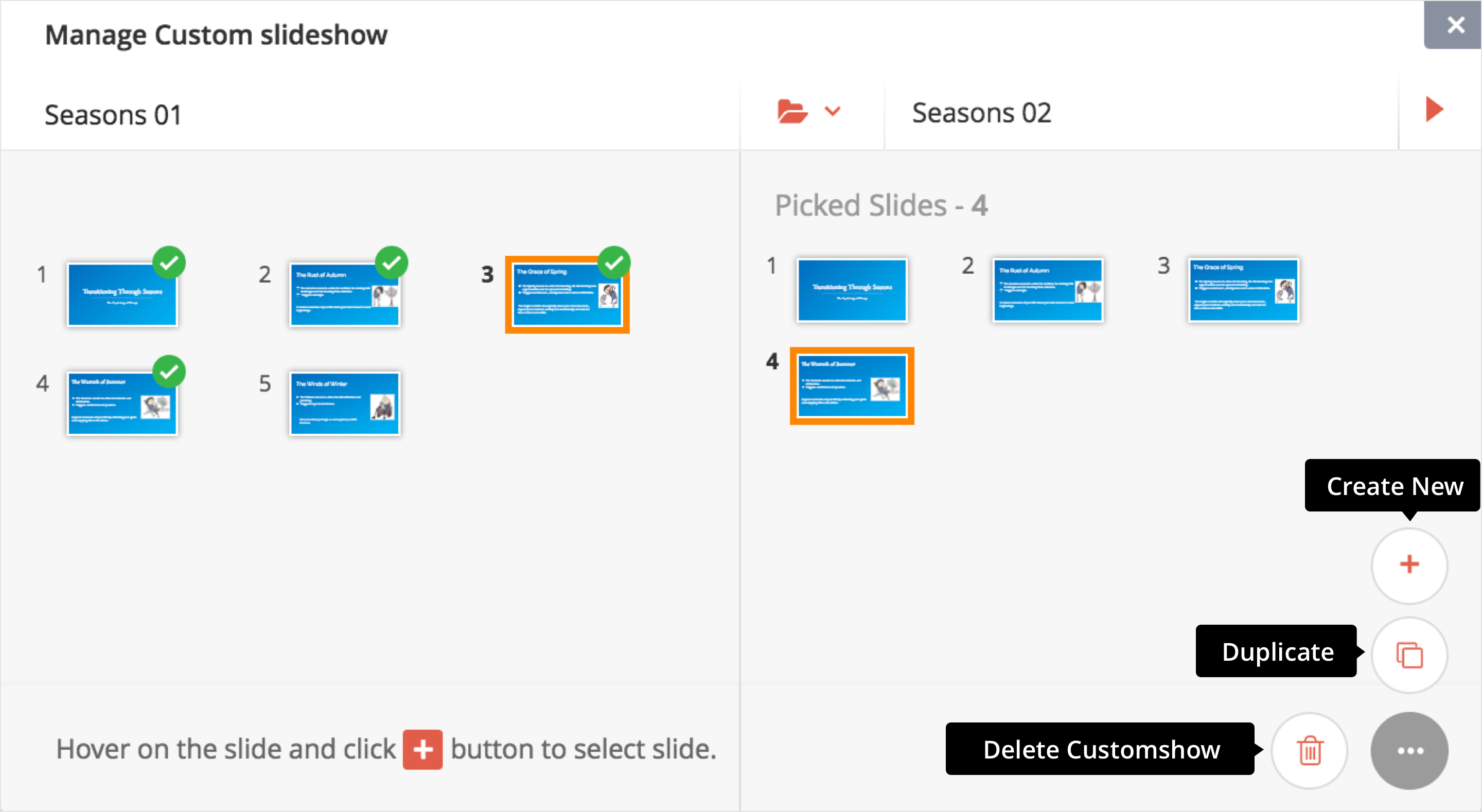
Task: Click the open folder icon
Action: [x=791, y=111]
